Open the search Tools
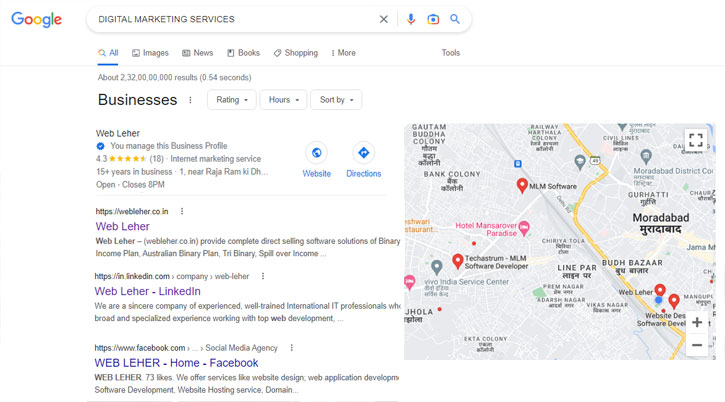The height and width of the screenshot is (402, 725). pos(450,53)
